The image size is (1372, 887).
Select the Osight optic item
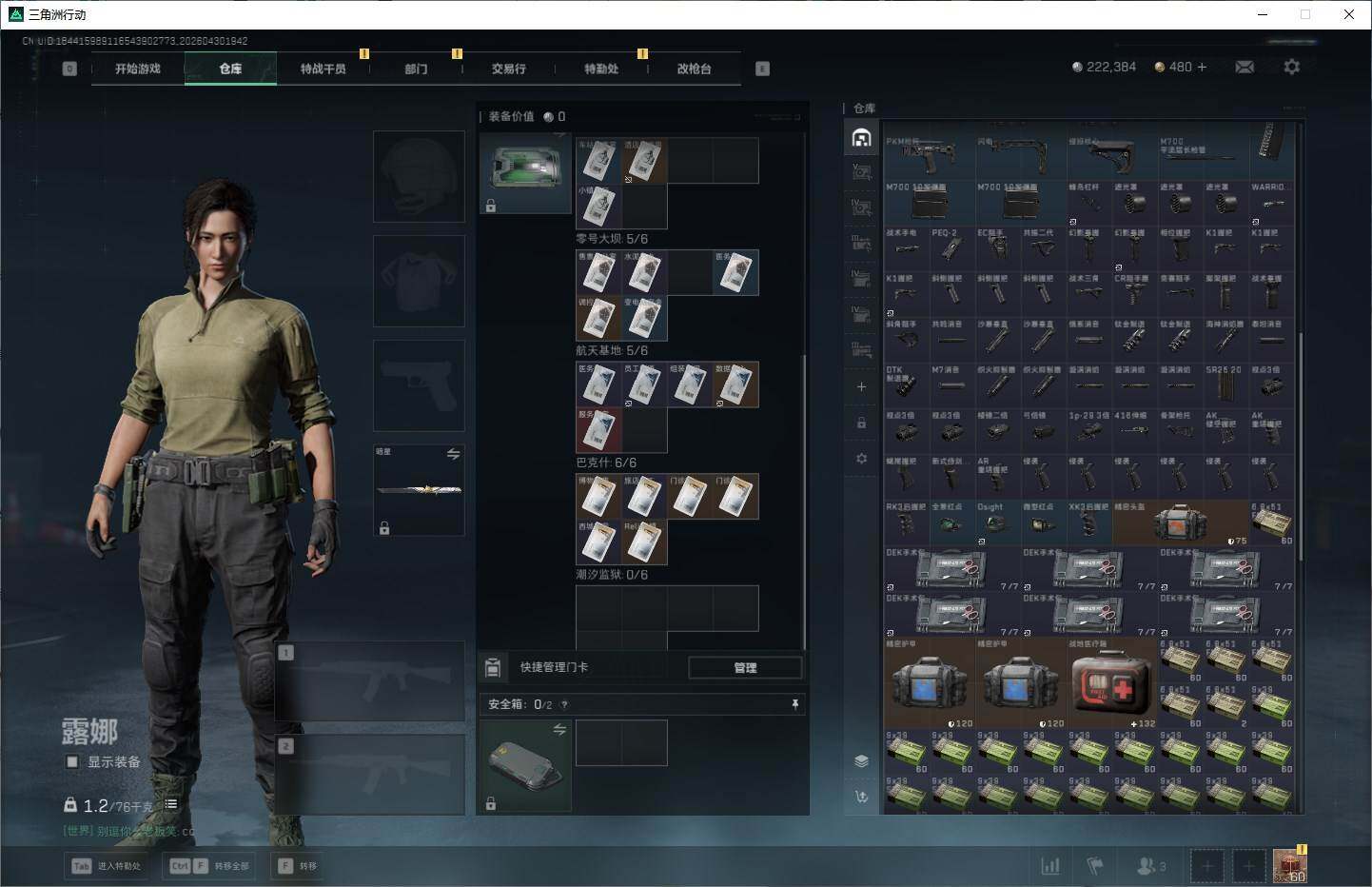click(998, 522)
